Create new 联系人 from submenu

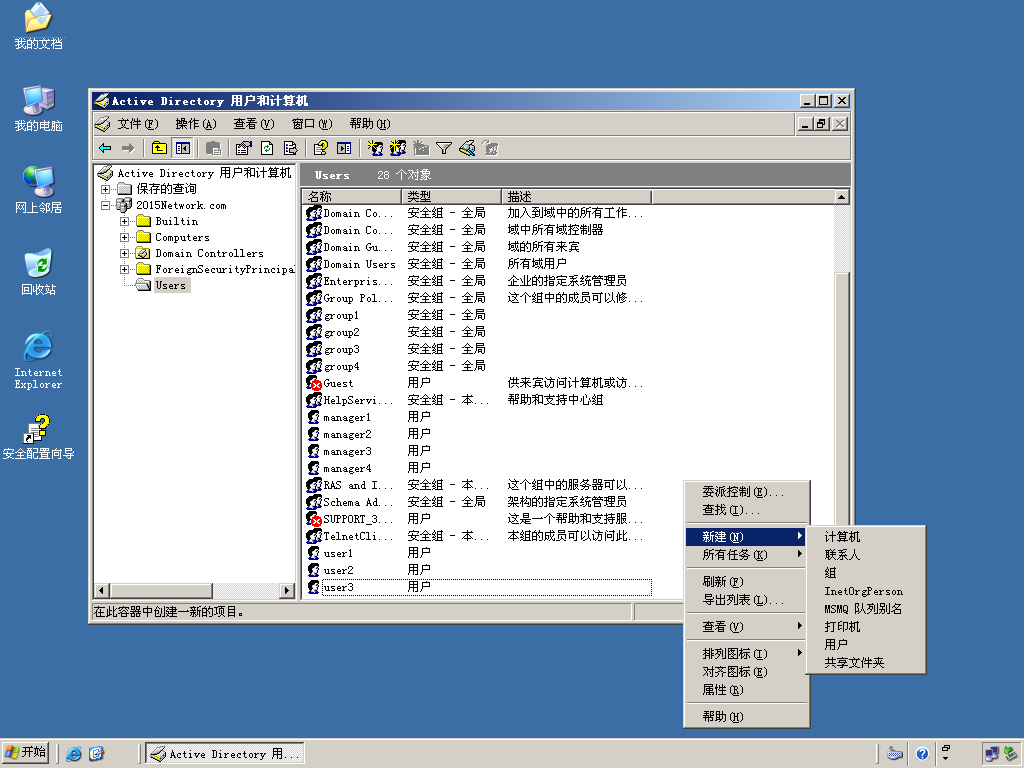pyautogui.click(x=866, y=555)
